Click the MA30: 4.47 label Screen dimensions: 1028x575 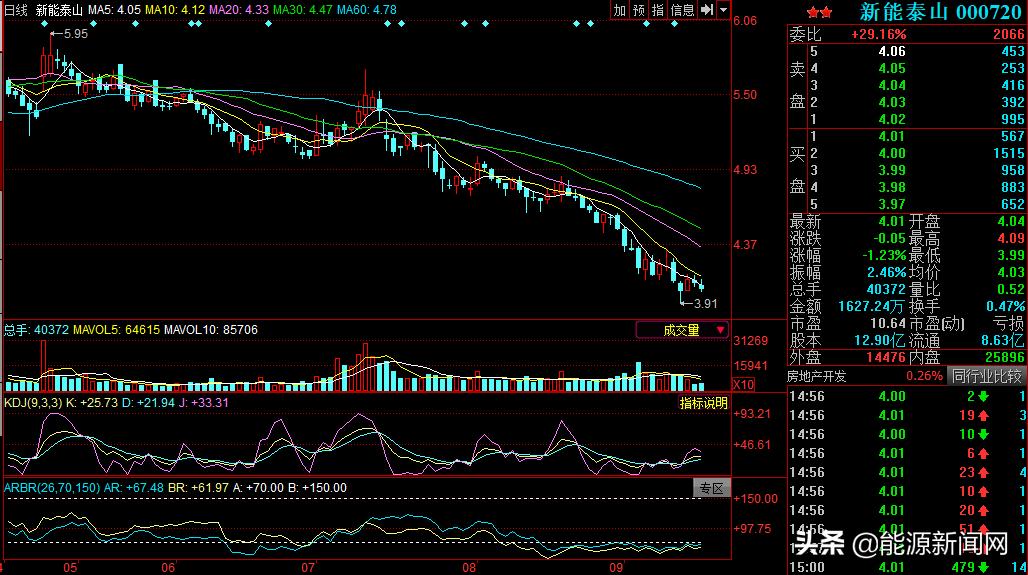(x=303, y=10)
